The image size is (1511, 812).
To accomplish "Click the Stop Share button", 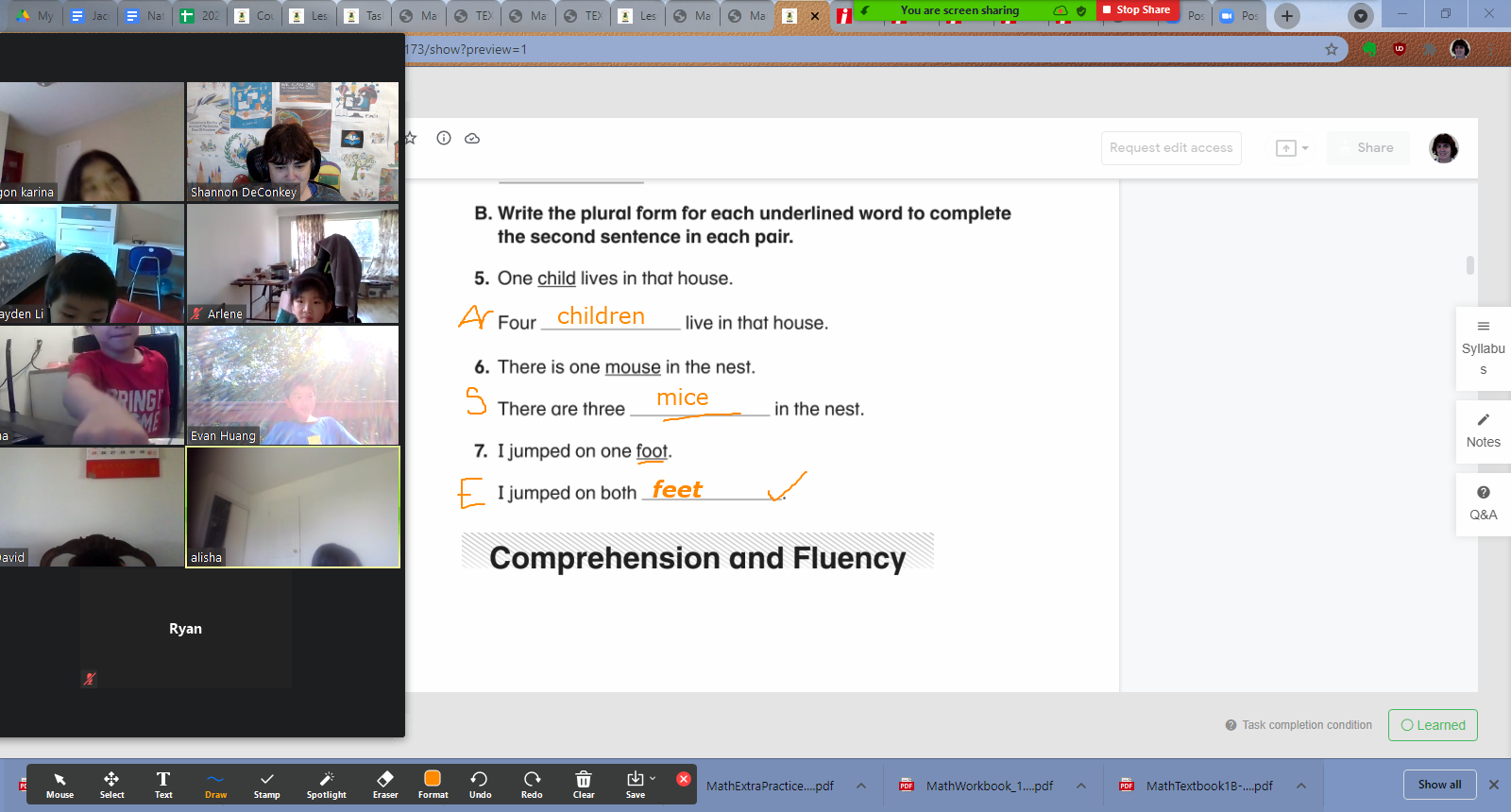I will [x=1137, y=9].
